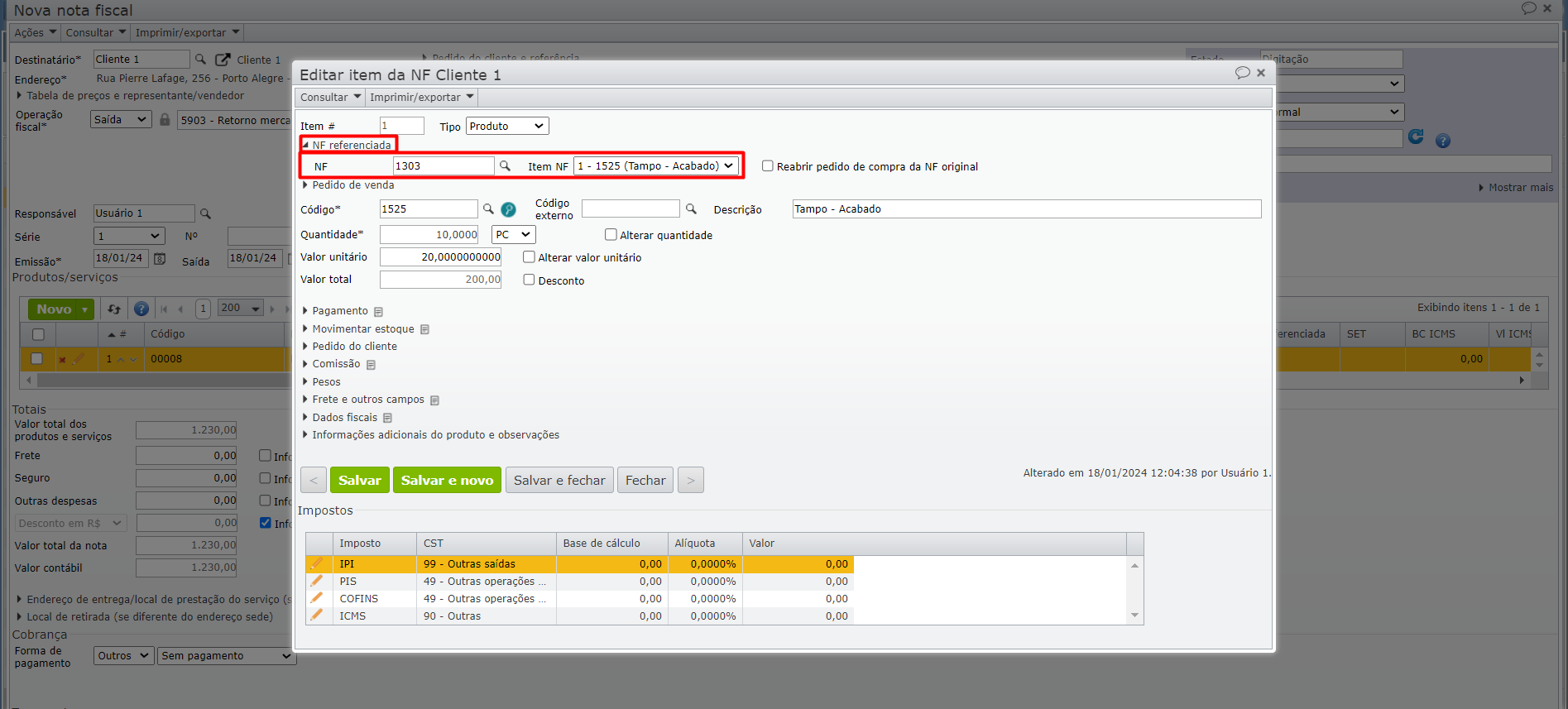
Task: Open Imprimir/exportar menu in Editar item dialog
Action: tap(422, 98)
